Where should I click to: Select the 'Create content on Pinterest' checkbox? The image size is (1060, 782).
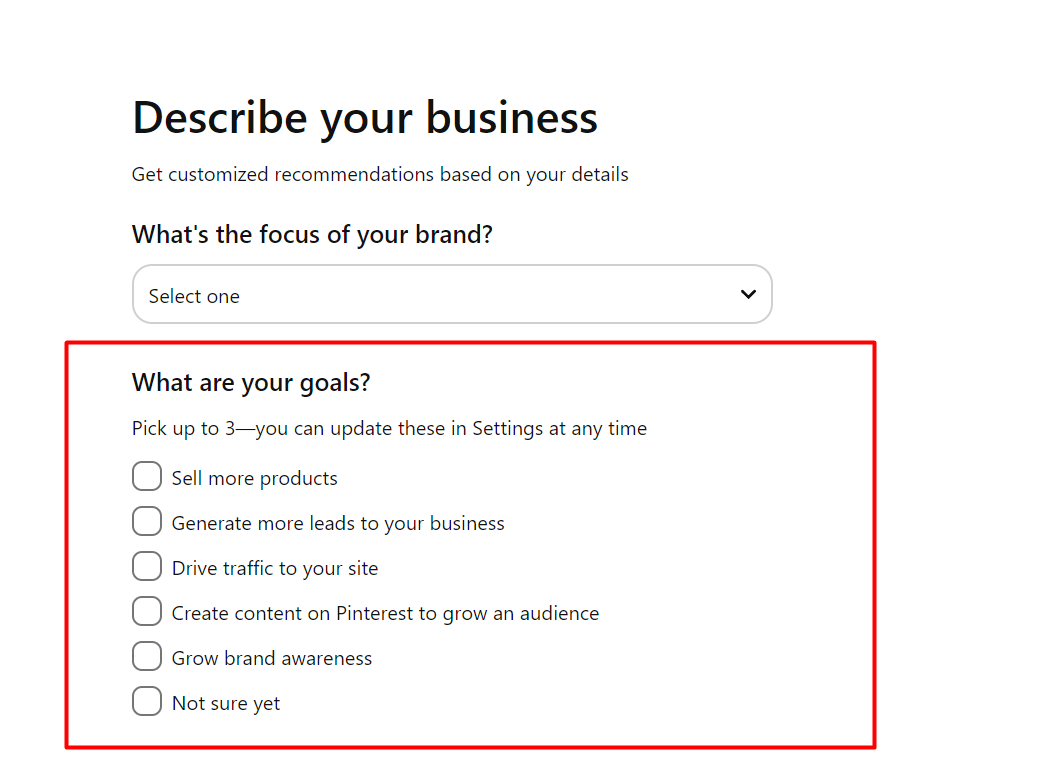click(147, 612)
